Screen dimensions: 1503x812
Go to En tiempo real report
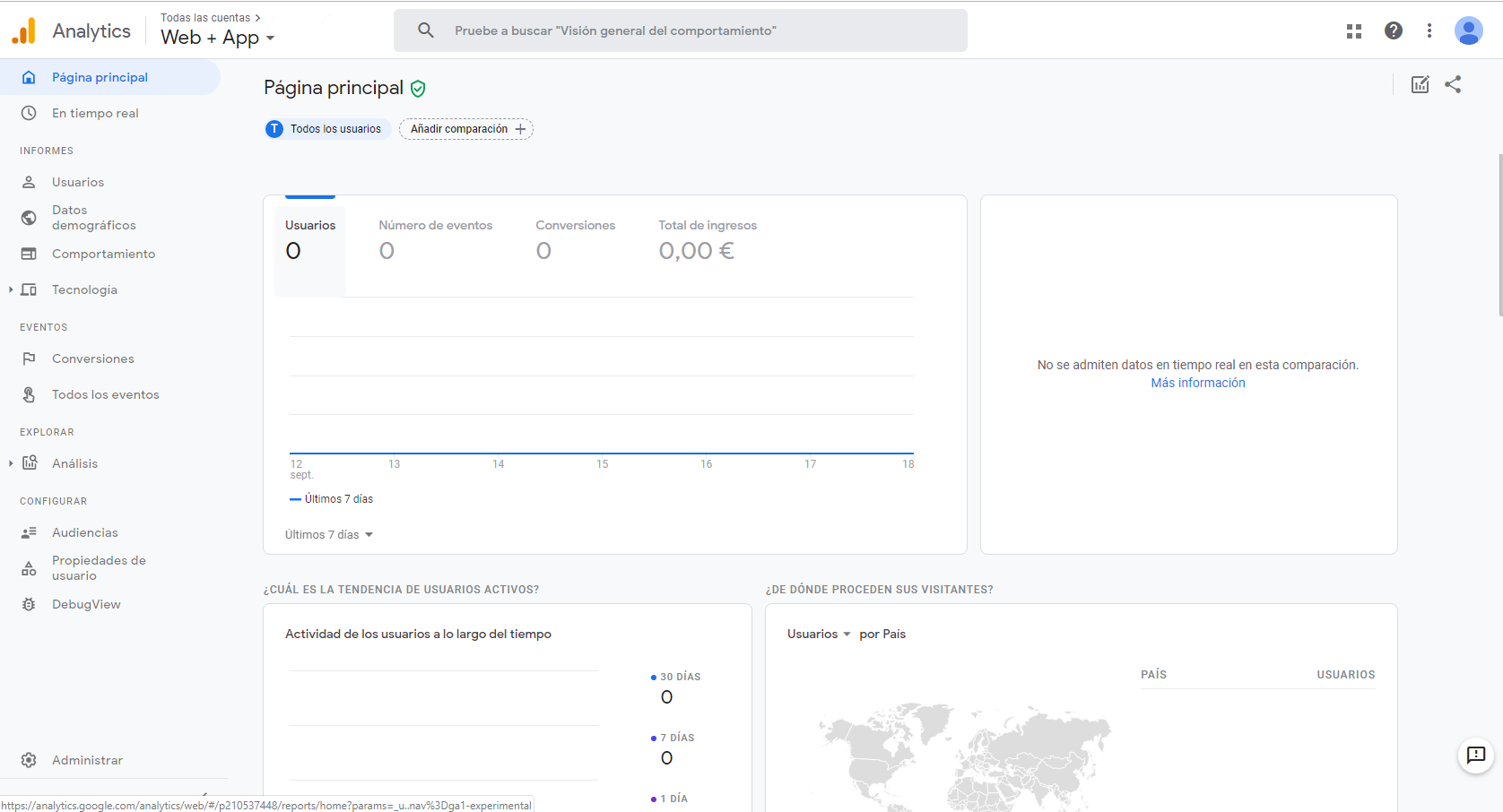point(95,113)
